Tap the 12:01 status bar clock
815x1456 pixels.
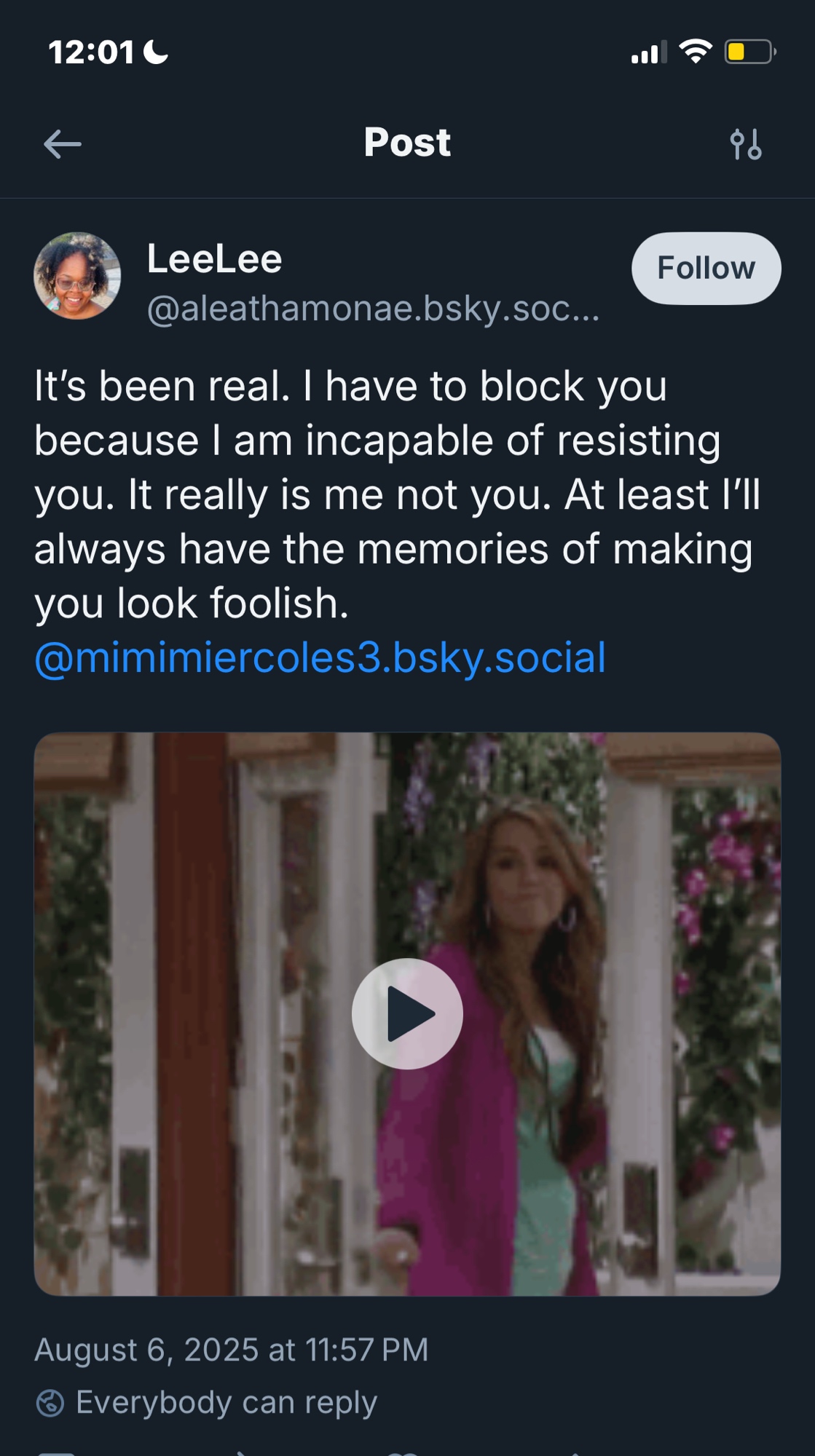(91, 52)
